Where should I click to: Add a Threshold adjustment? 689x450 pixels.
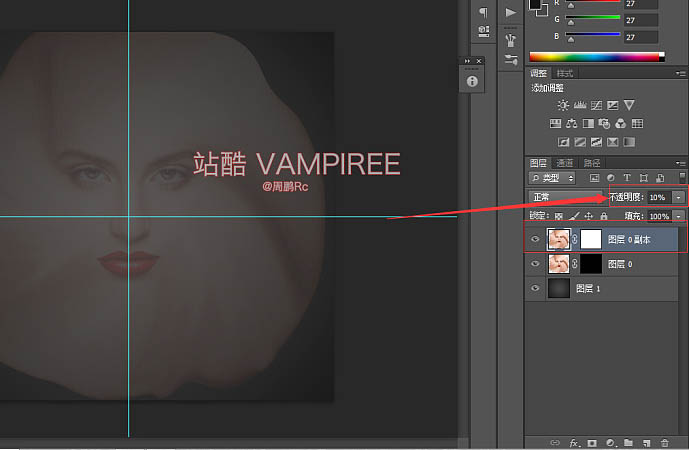[x=596, y=142]
